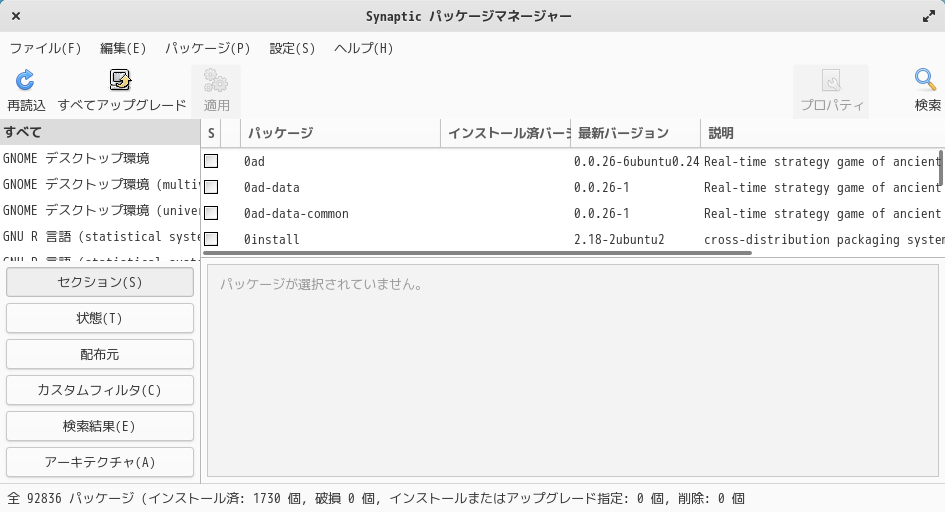Viewport: 945px width, 512px height.
Task: Click the アーキテクチャ(A) button
Action: click(x=100, y=462)
